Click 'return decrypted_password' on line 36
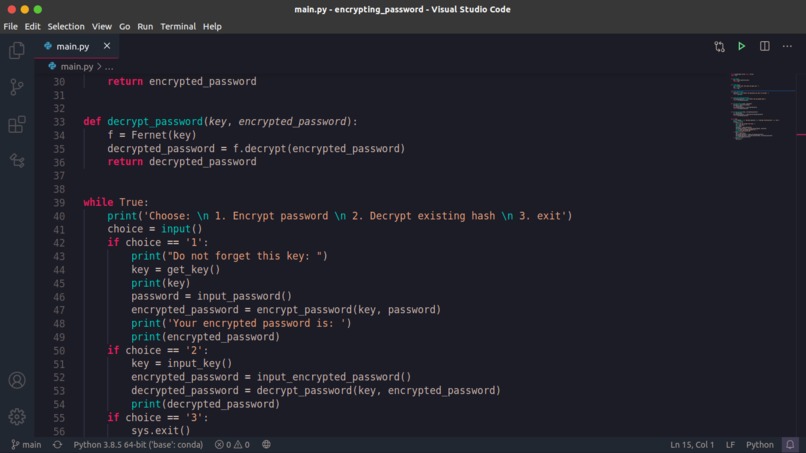The image size is (806, 453). tap(182, 161)
